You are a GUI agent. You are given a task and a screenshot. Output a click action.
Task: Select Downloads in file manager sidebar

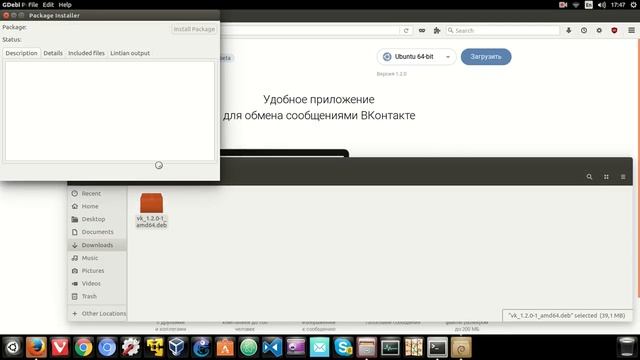pyautogui.click(x=97, y=245)
